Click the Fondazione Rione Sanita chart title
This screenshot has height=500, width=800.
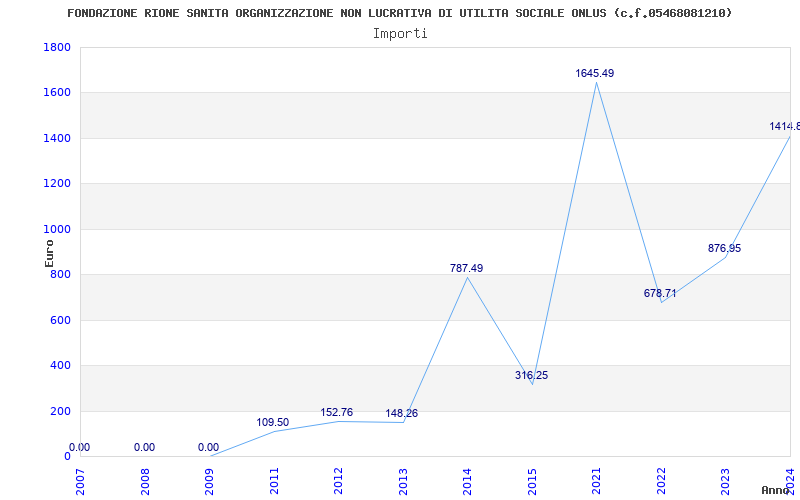399,13
